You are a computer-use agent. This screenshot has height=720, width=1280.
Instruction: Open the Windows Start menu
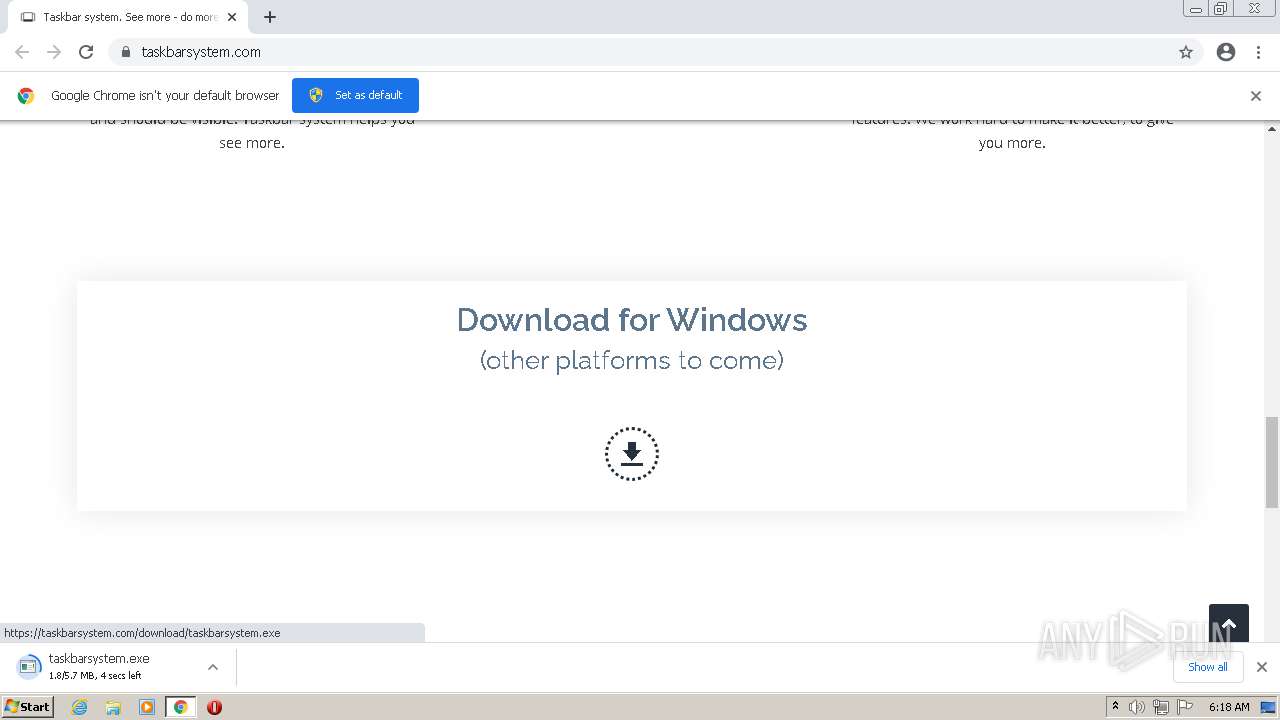(28, 706)
